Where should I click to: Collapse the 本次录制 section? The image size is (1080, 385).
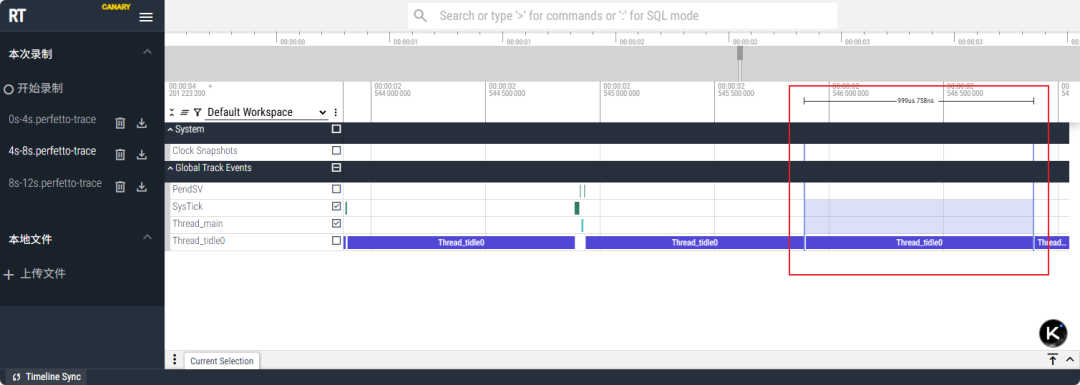(x=147, y=52)
